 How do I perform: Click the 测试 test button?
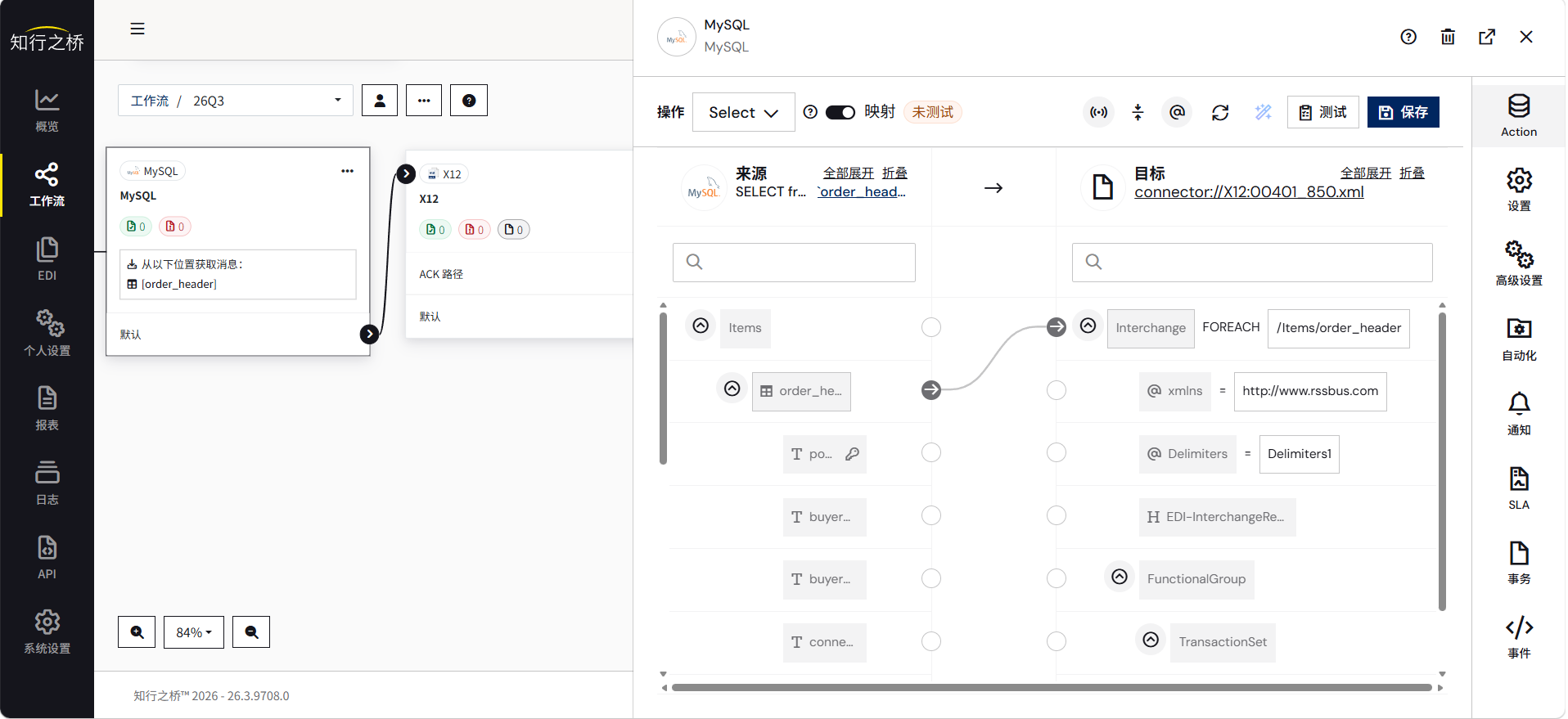pos(1323,112)
